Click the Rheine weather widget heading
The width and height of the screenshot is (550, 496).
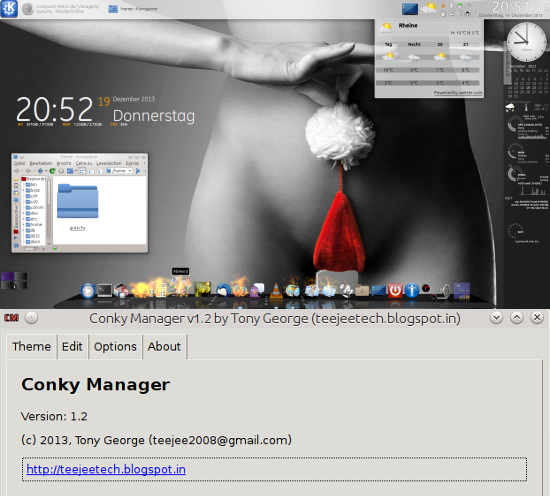408,26
